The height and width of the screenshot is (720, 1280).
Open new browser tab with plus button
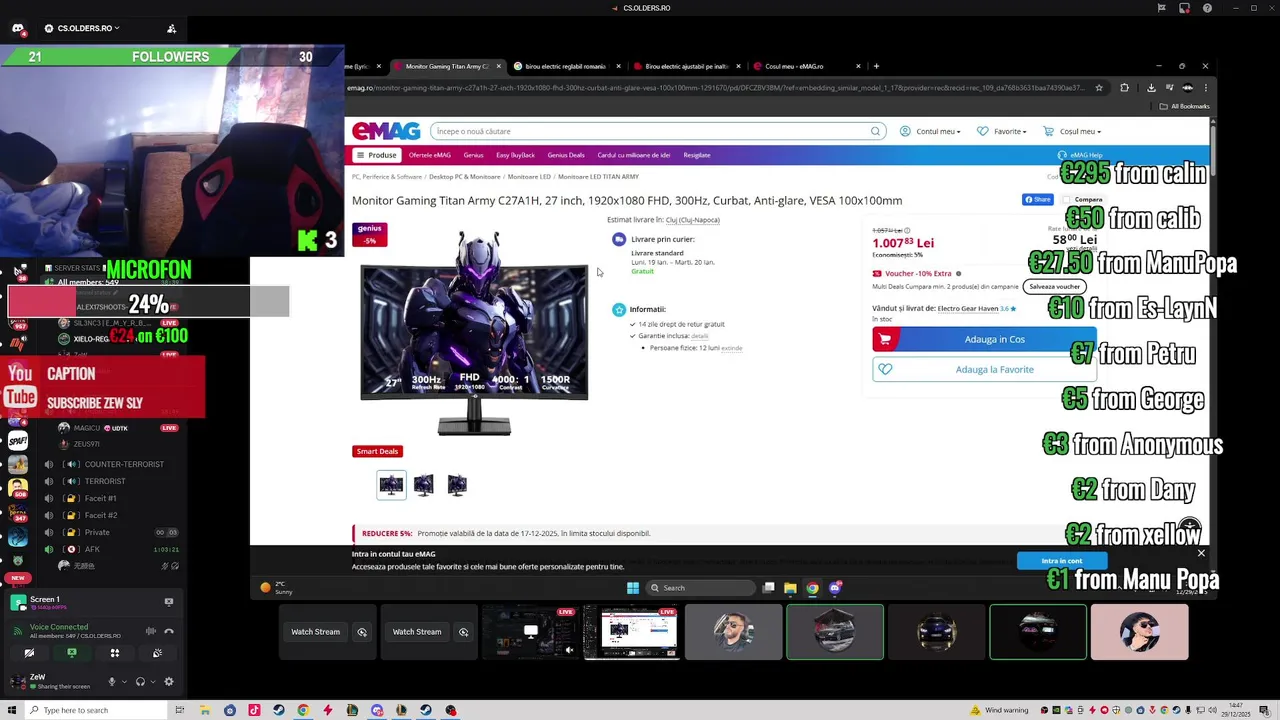(876, 66)
